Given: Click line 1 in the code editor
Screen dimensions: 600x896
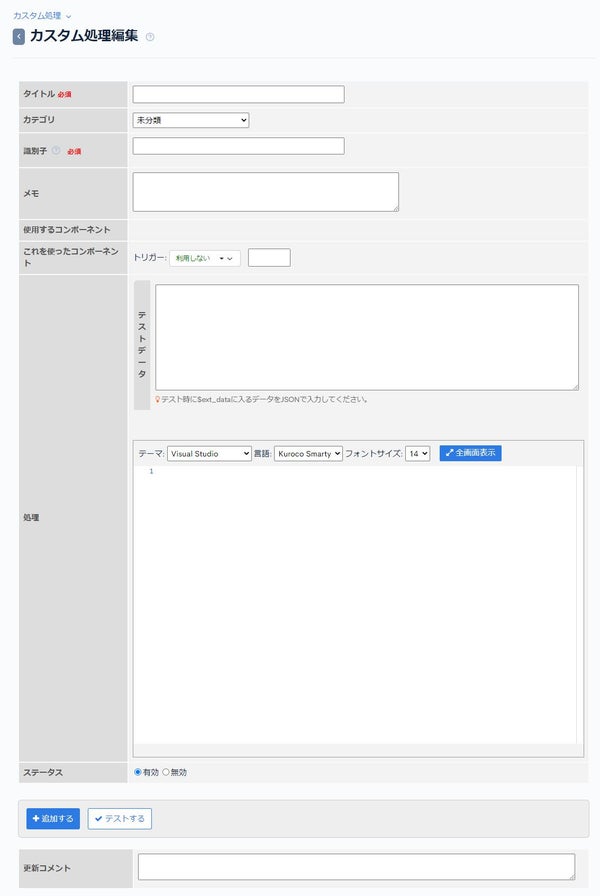Looking at the screenshot, I should pos(366,471).
